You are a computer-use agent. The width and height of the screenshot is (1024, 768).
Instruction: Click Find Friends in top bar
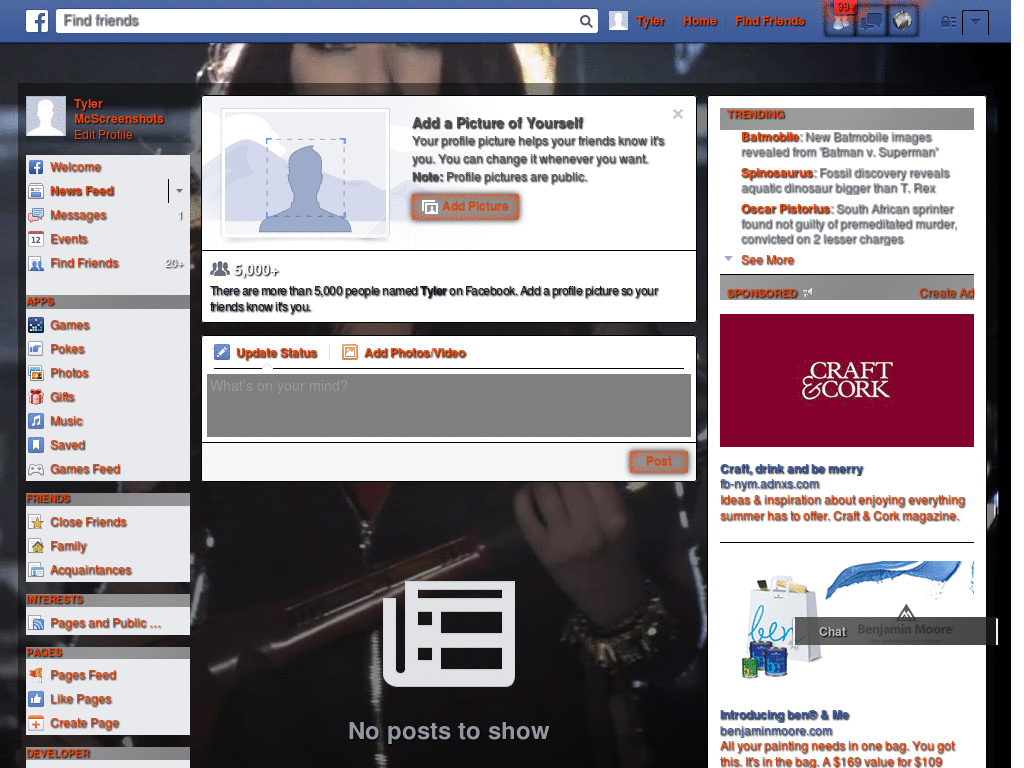point(769,21)
